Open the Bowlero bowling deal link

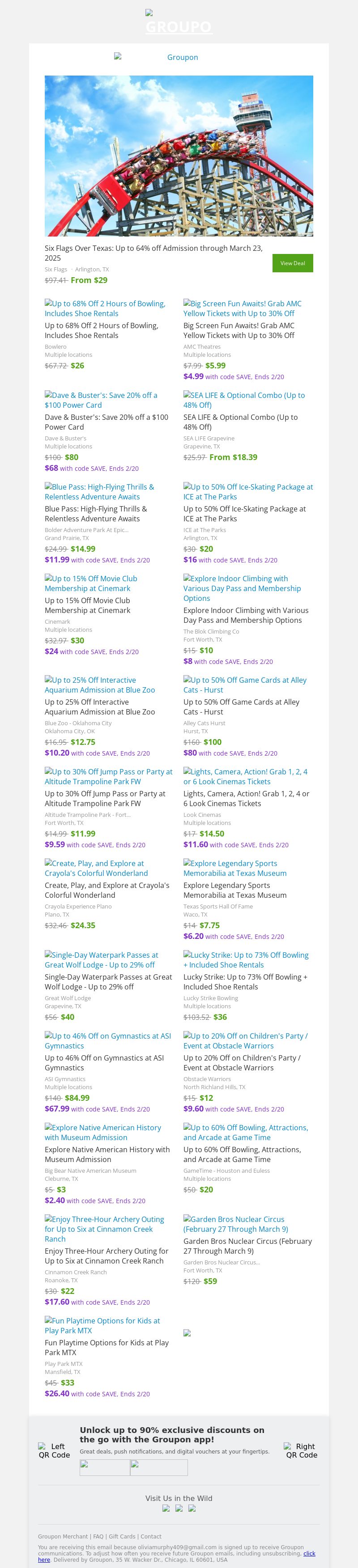pos(105,309)
